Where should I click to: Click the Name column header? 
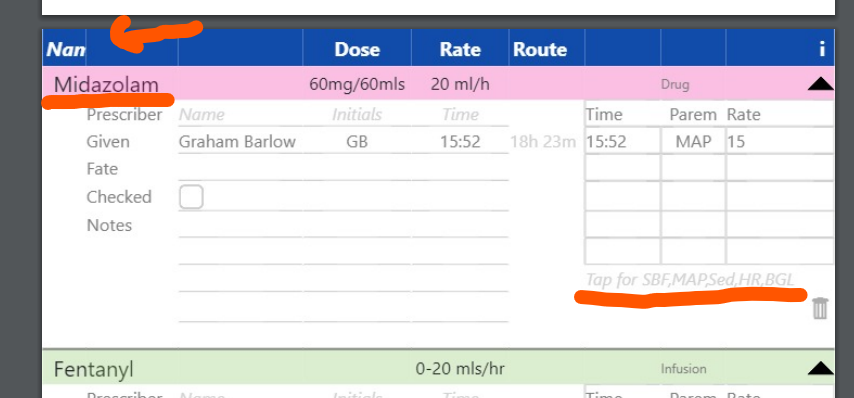(64, 50)
